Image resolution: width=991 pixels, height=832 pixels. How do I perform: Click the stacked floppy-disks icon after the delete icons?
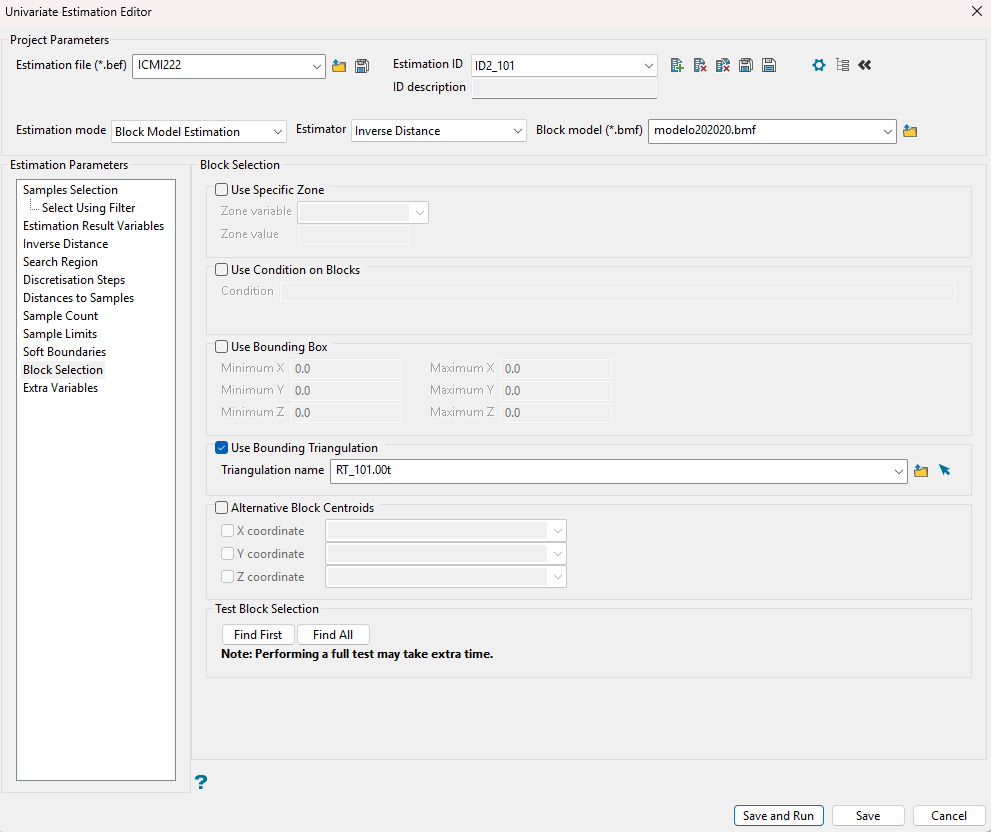(x=746, y=65)
